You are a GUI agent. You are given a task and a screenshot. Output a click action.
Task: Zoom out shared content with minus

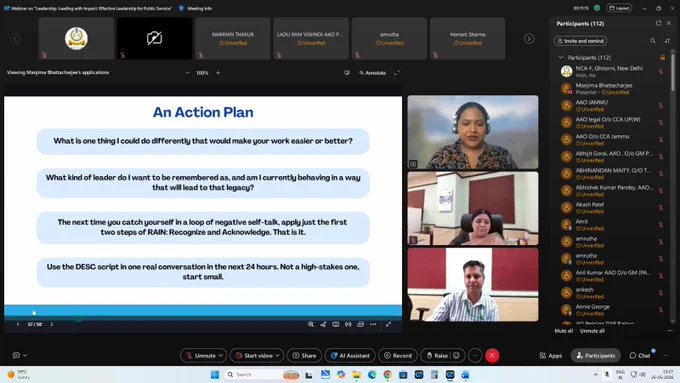tap(187, 73)
